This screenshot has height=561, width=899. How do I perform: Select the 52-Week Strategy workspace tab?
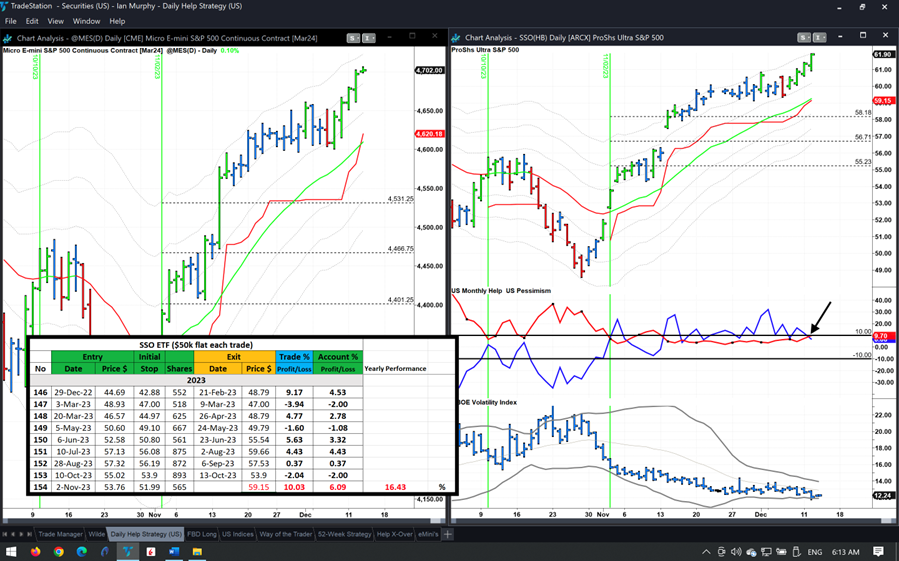344,535
